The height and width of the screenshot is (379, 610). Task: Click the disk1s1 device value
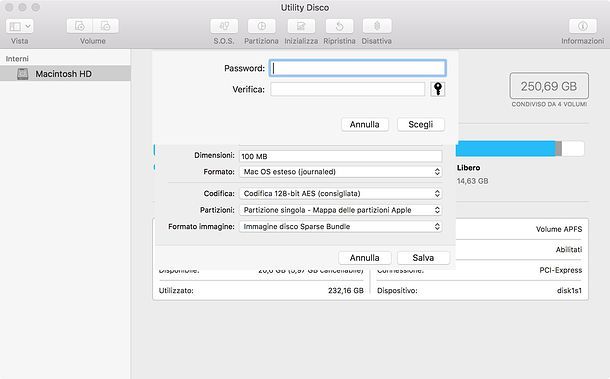[x=569, y=290]
